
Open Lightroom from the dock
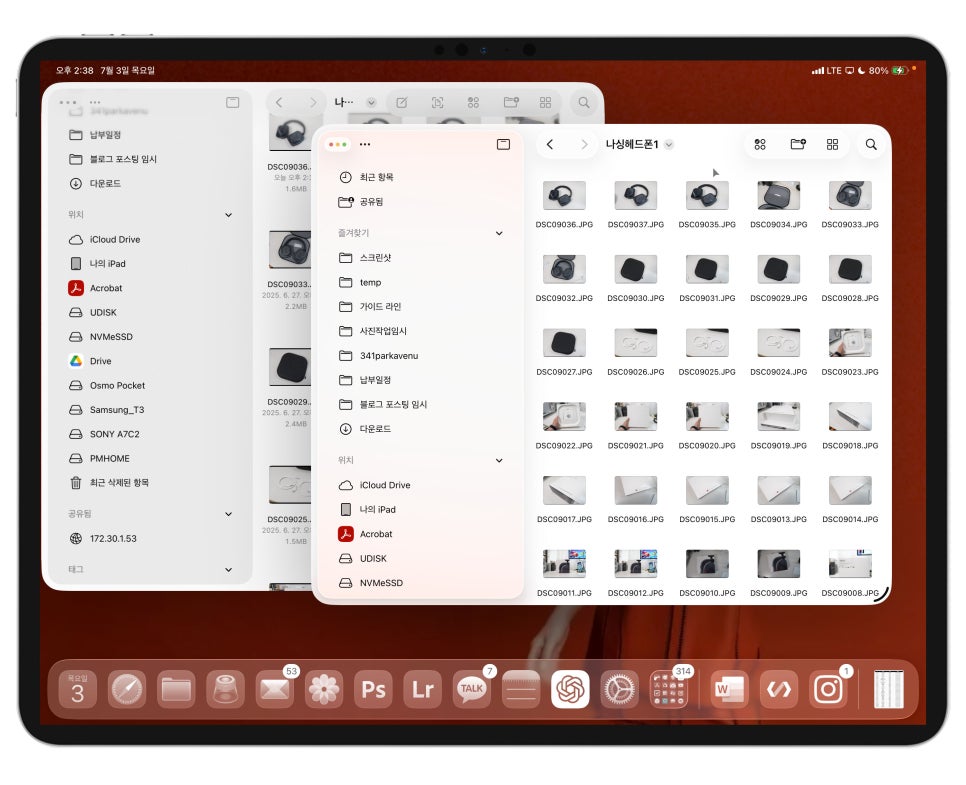pyautogui.click(x=423, y=689)
